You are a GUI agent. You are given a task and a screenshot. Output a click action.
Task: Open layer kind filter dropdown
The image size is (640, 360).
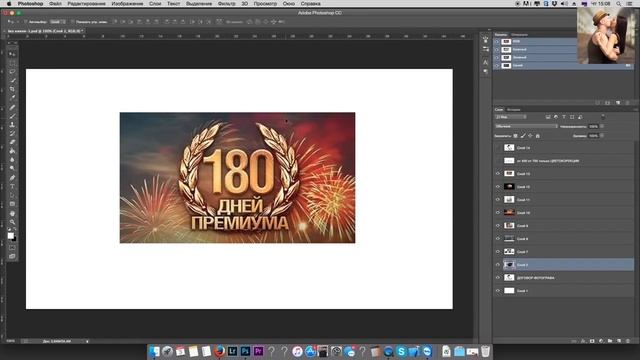coord(511,117)
